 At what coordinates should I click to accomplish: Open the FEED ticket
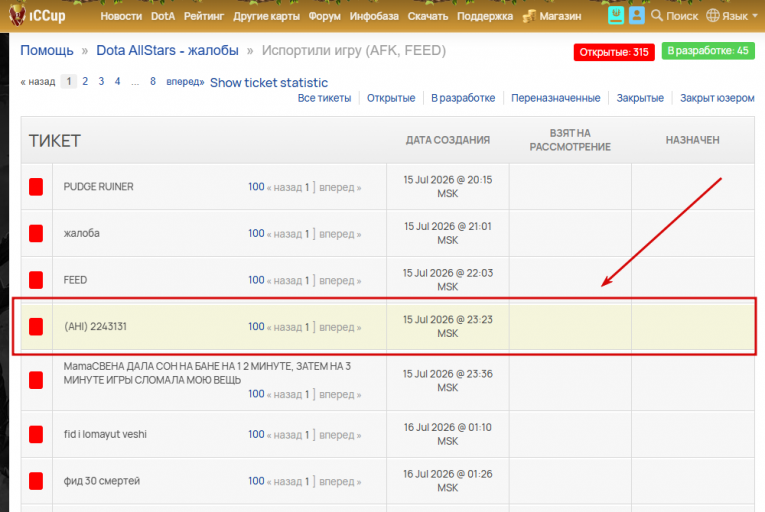coord(75,280)
